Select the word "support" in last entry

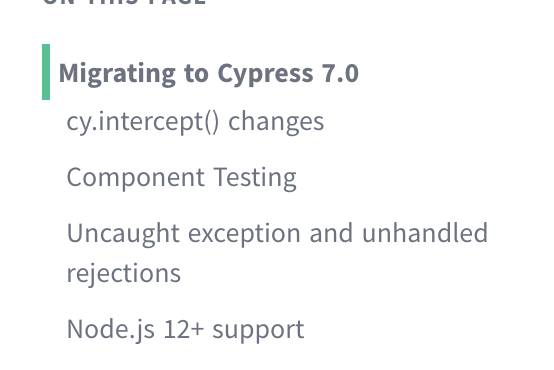[x=258, y=330]
